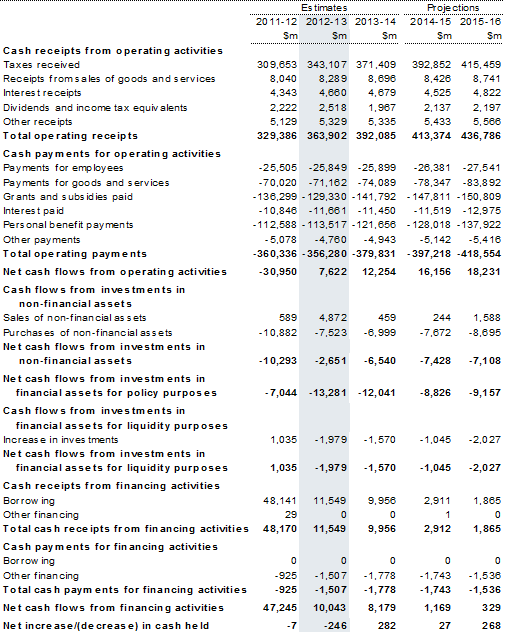
Task: Select total operating payments -397,218
Action: (x=429, y=254)
